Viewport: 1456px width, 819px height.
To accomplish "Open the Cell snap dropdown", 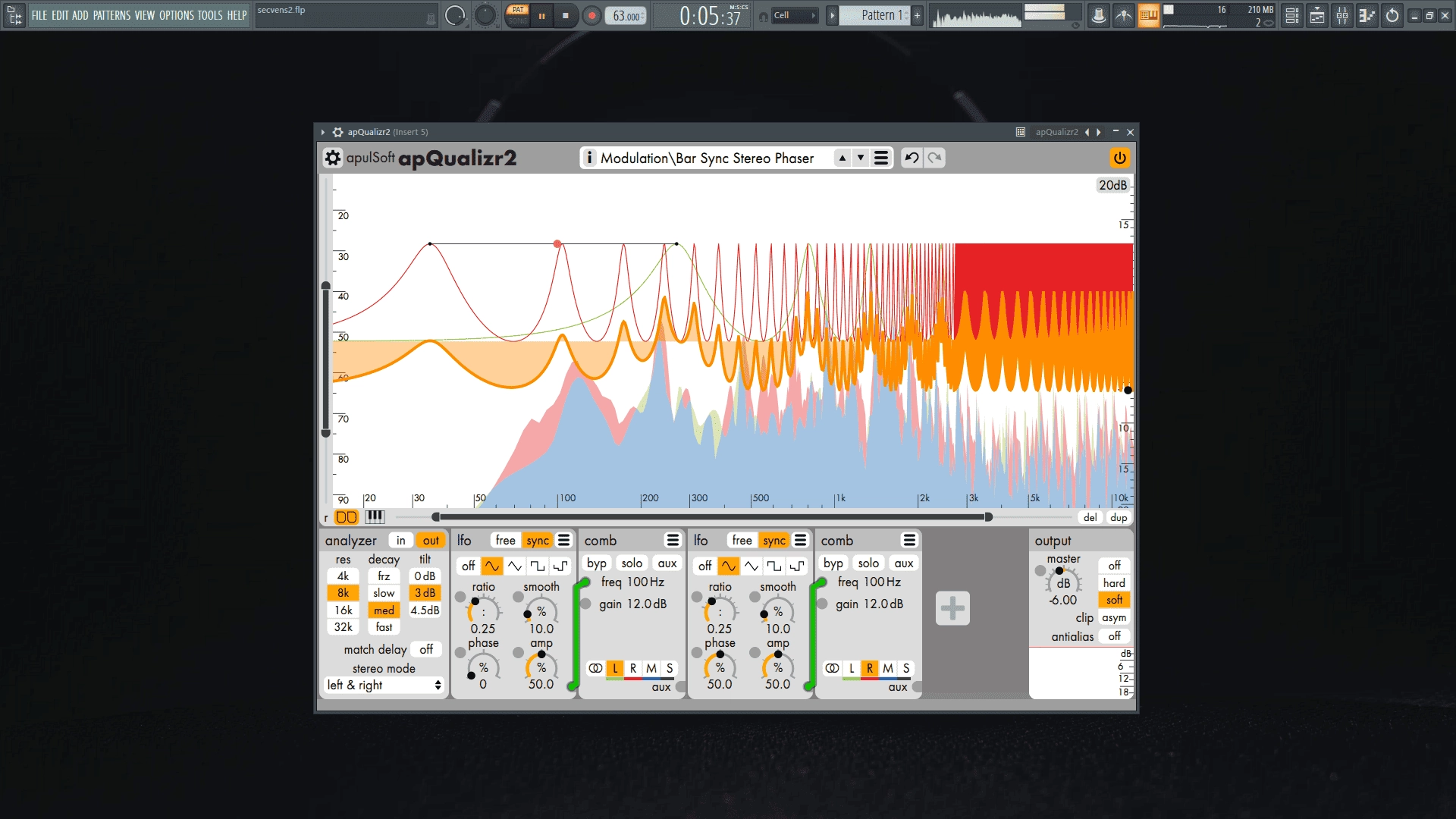I will pyautogui.click(x=795, y=15).
